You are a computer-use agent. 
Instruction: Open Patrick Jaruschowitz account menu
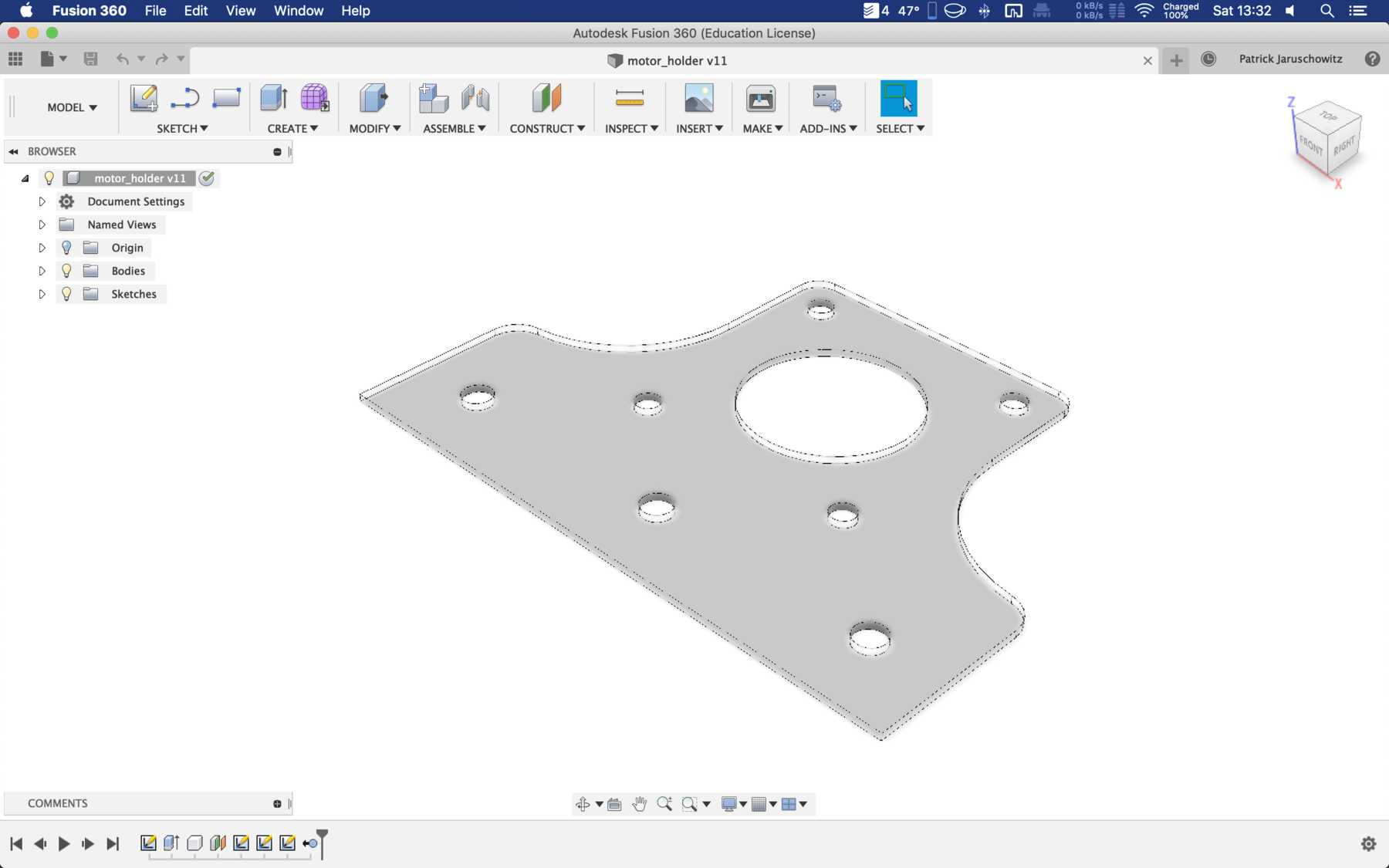1290,59
